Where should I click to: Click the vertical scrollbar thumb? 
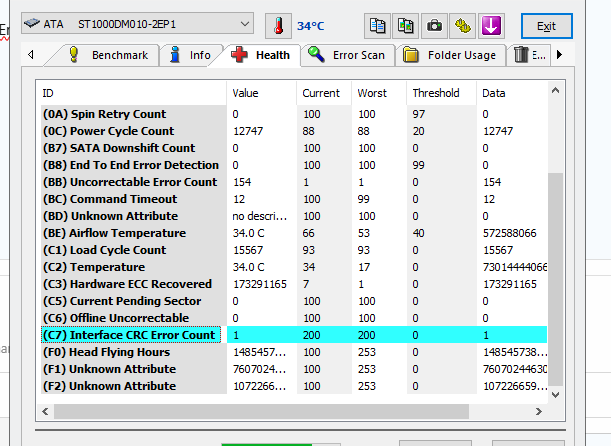point(556,279)
